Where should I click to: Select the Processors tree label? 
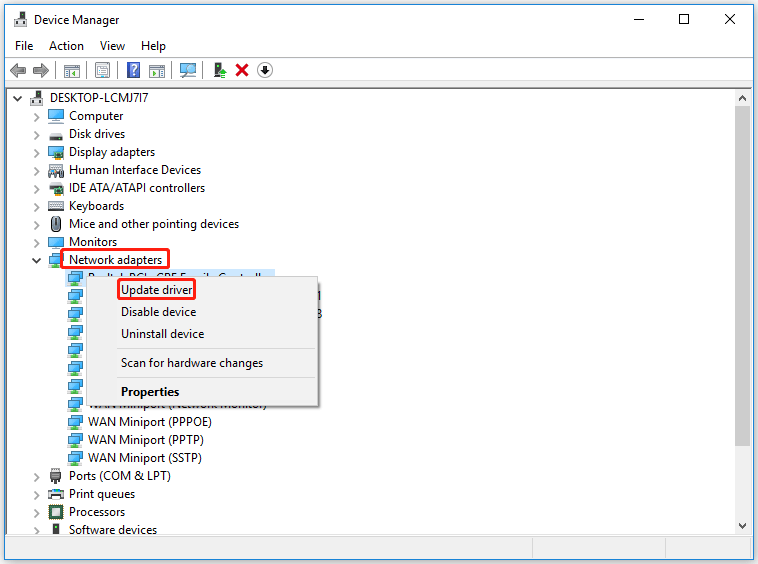click(97, 512)
